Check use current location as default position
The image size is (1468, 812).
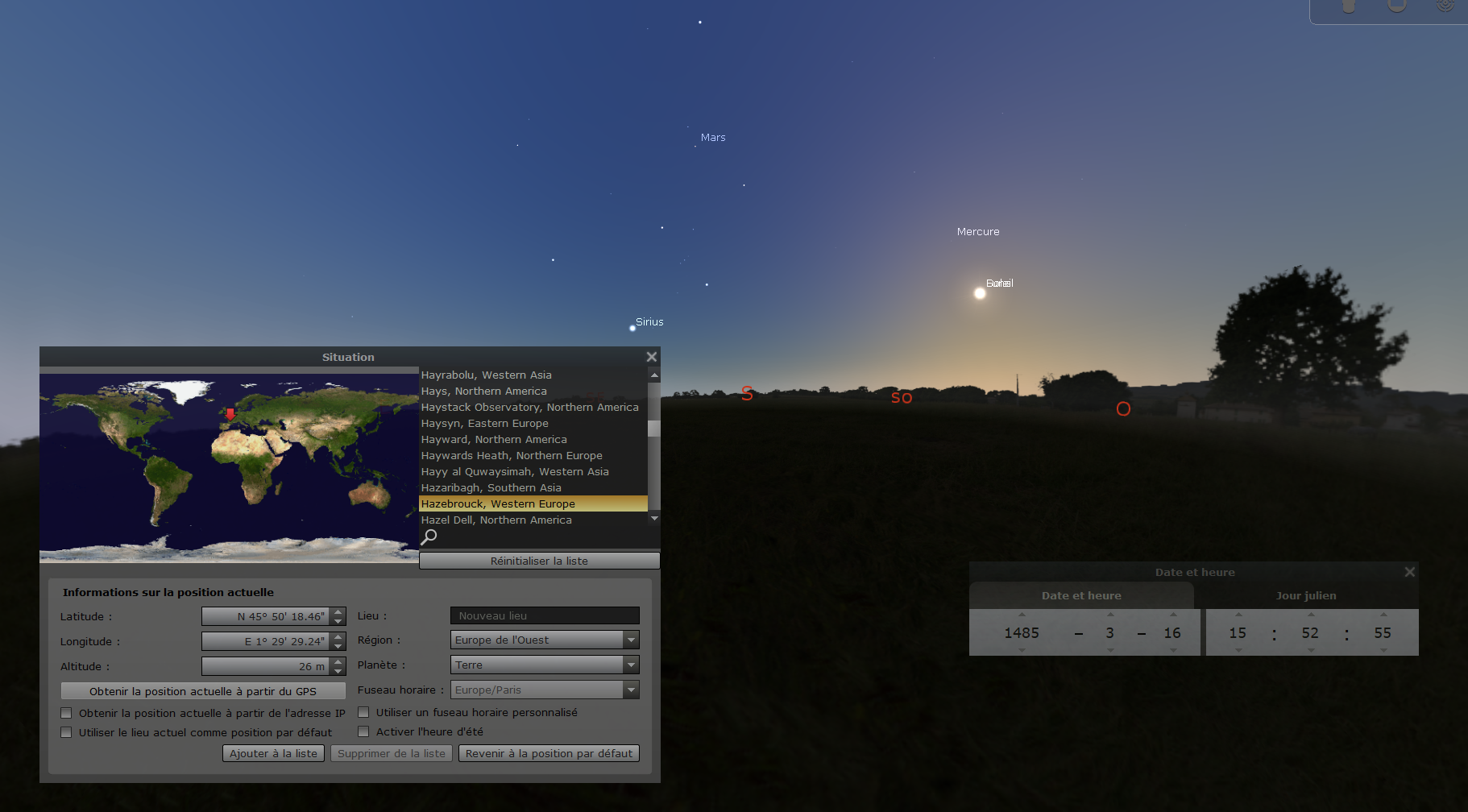pyautogui.click(x=67, y=732)
